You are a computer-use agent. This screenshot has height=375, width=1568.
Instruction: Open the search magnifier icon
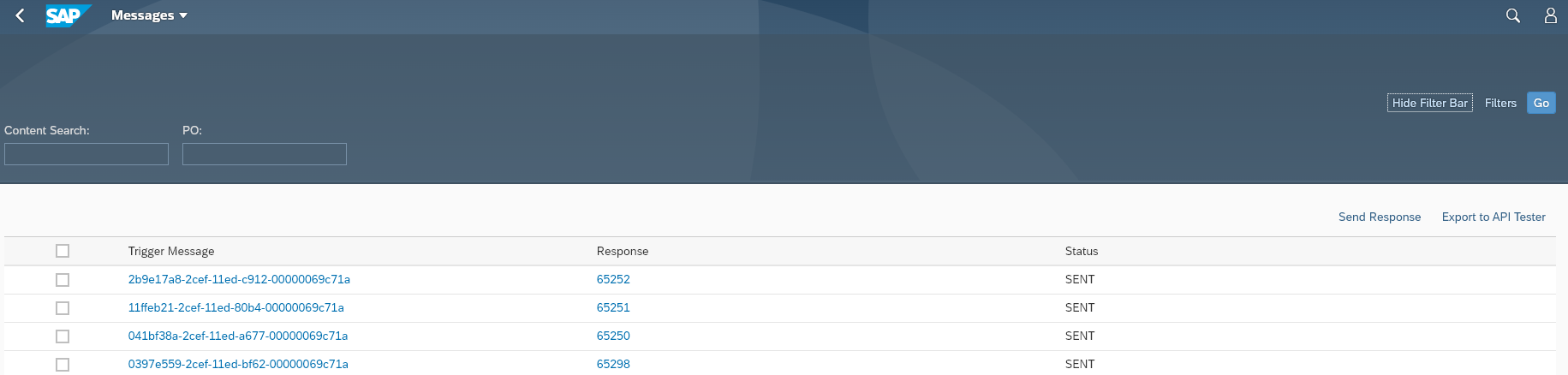pyautogui.click(x=1513, y=15)
